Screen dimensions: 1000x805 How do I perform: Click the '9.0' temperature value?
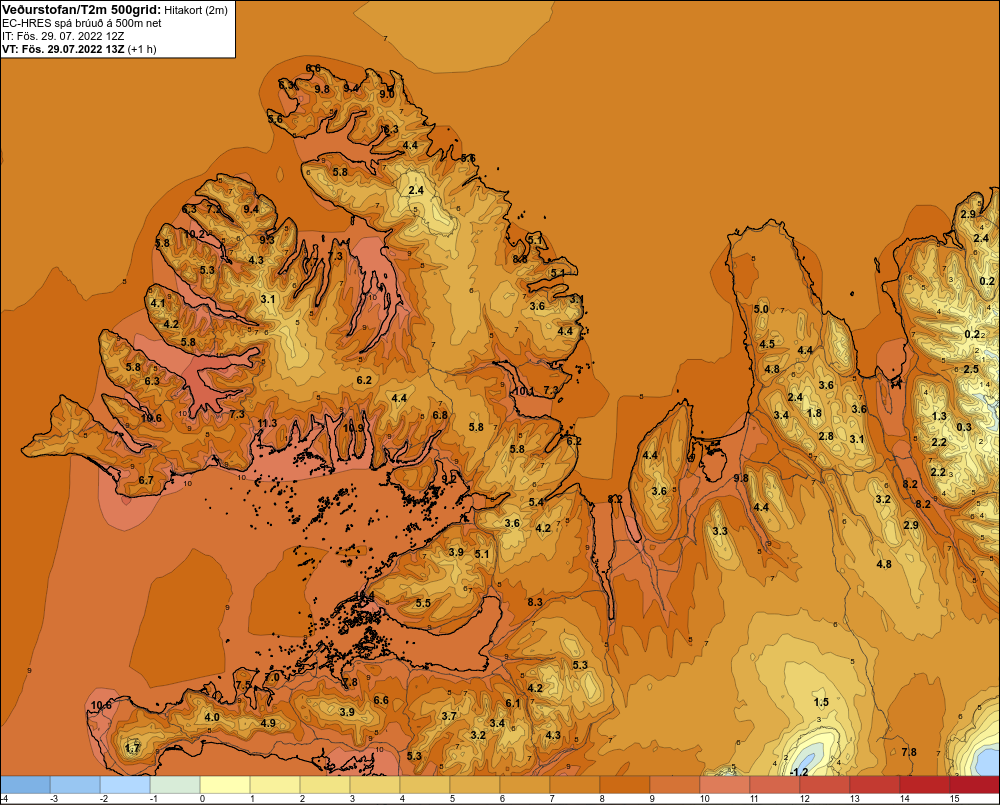point(386,94)
